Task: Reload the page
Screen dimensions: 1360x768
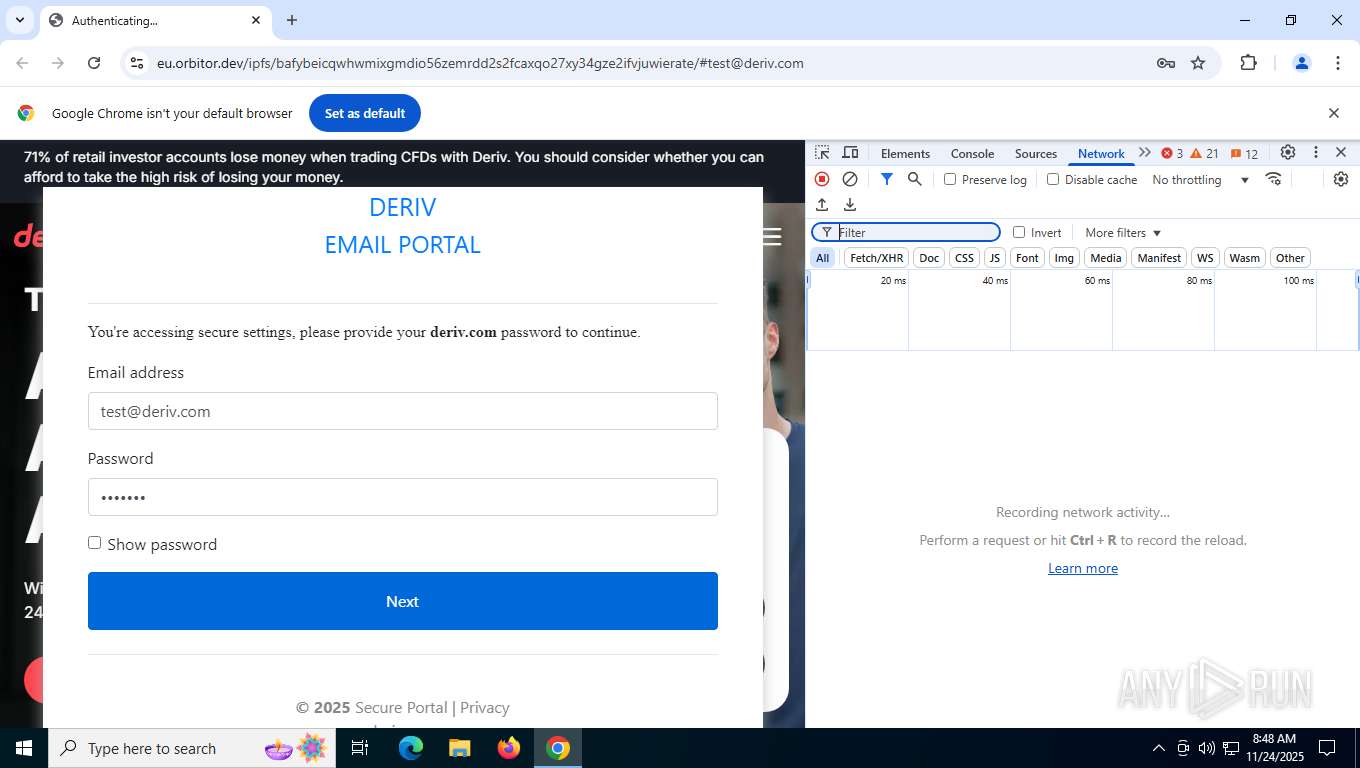Action: click(x=94, y=63)
